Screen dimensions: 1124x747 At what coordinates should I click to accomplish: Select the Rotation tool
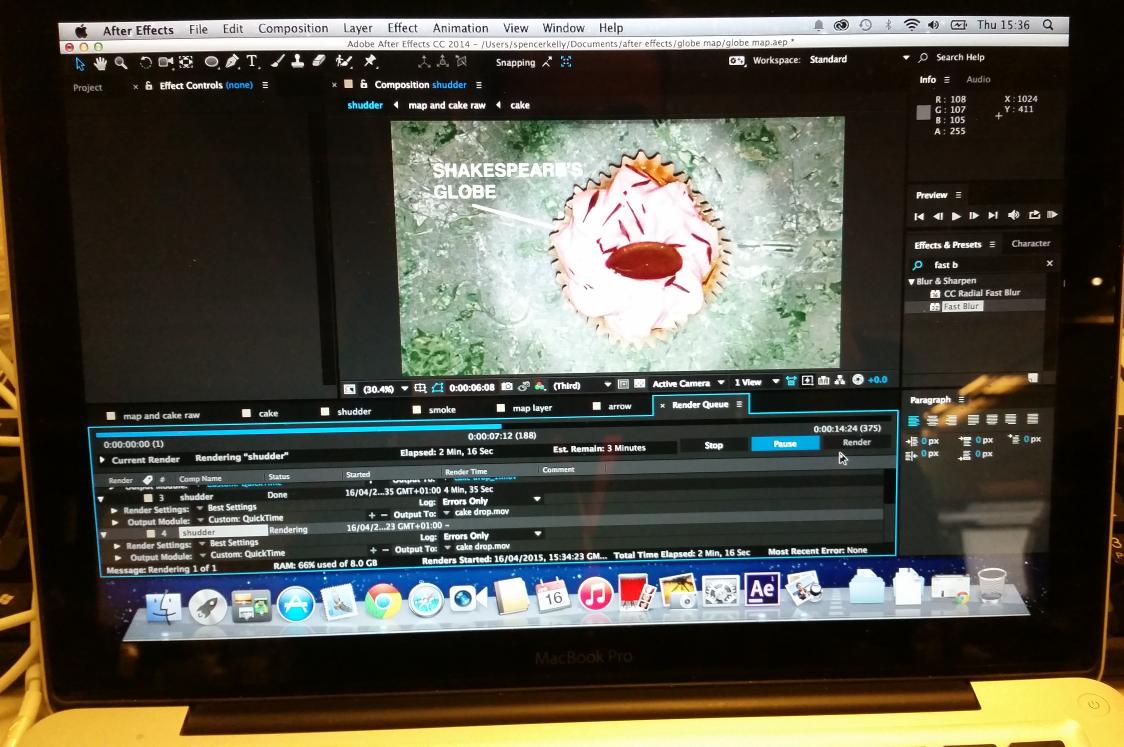pyautogui.click(x=146, y=62)
